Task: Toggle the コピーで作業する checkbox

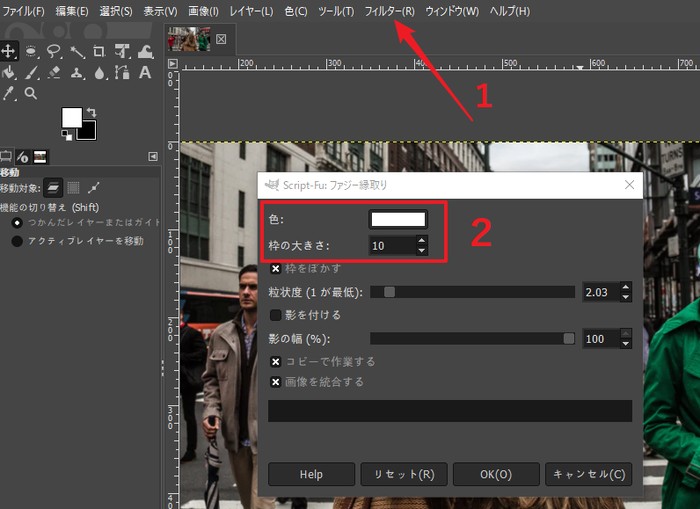Action: [x=275, y=362]
